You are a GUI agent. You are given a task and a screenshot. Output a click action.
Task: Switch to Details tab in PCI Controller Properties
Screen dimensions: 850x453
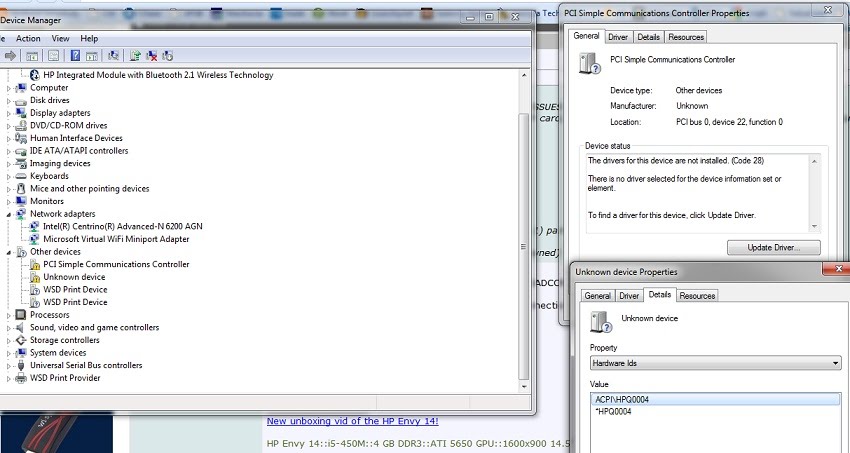[x=648, y=37]
